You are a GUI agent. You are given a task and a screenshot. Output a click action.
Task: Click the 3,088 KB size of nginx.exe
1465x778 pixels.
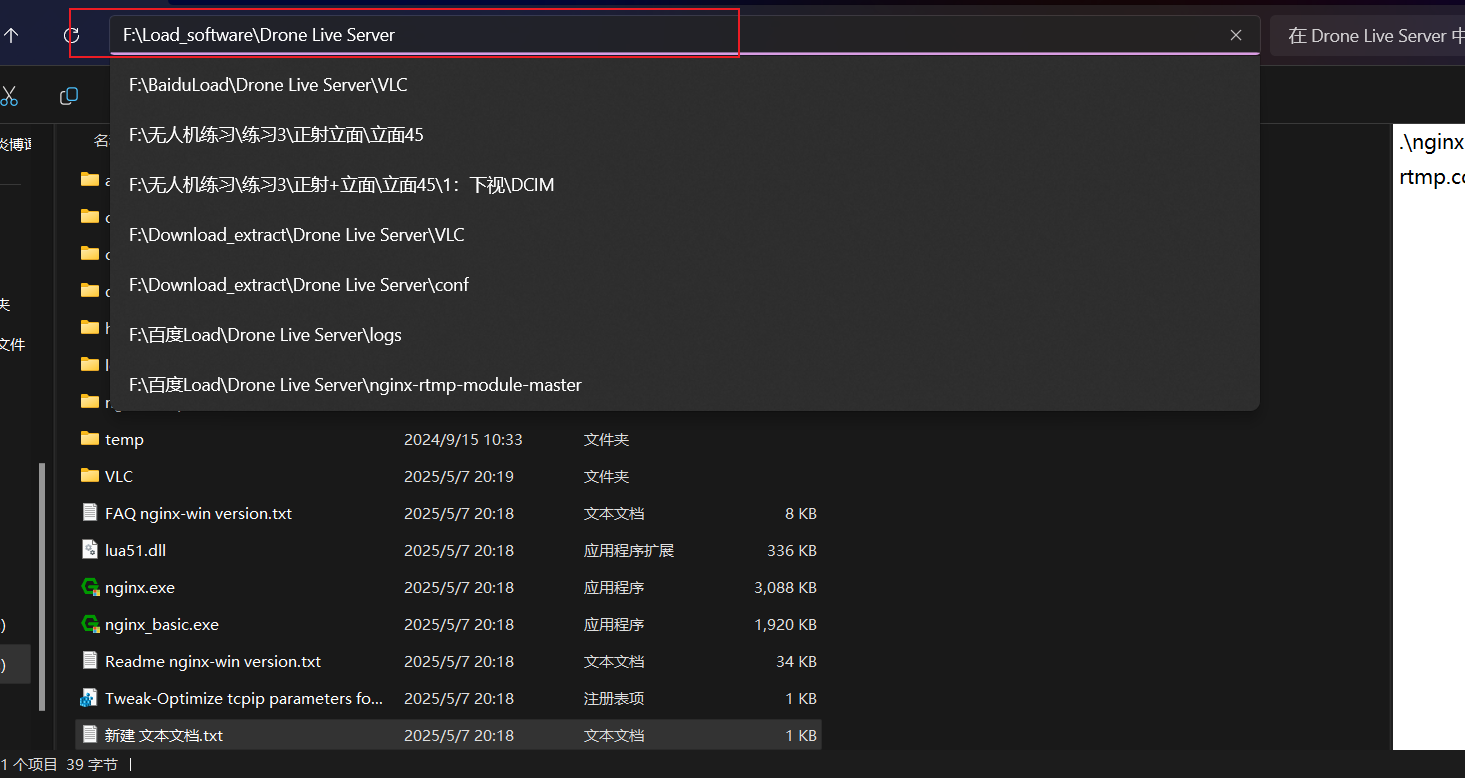(785, 587)
